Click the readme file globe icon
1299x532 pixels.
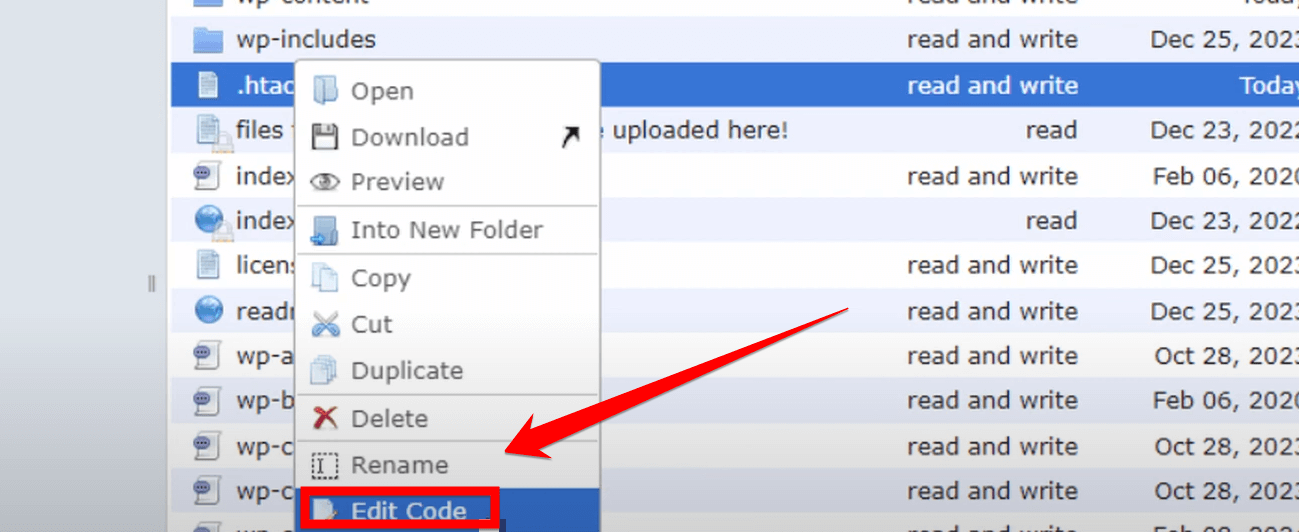click(x=208, y=311)
